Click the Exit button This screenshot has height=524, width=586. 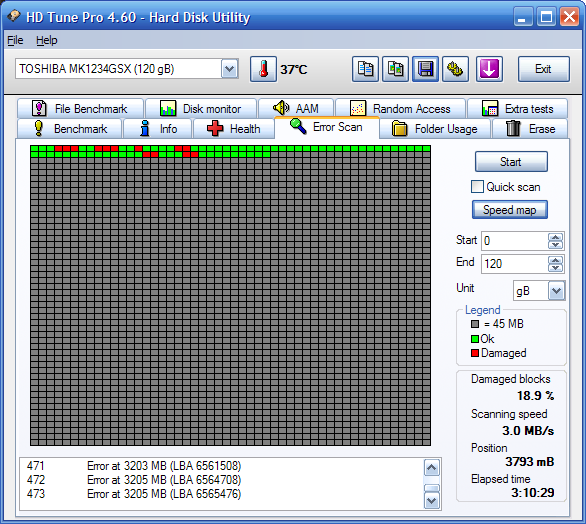click(x=543, y=69)
